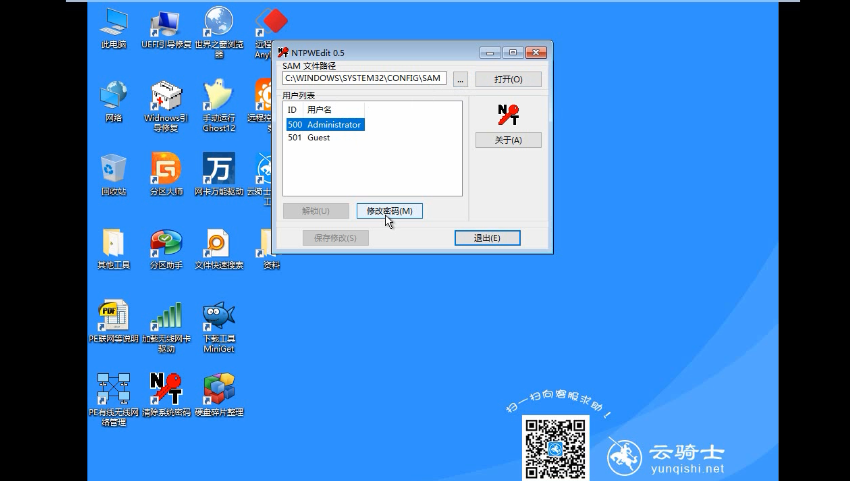Open 下载工具 MiniGet fish icon

pyautogui.click(x=219, y=328)
